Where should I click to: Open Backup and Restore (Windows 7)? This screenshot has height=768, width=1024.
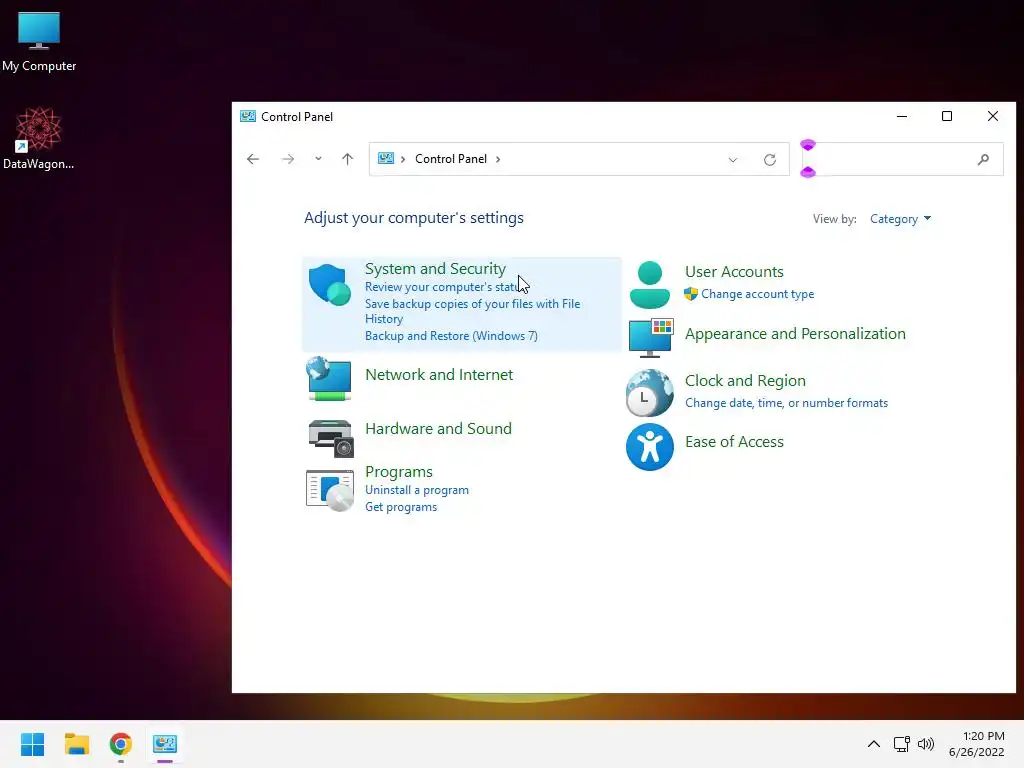[x=451, y=336]
